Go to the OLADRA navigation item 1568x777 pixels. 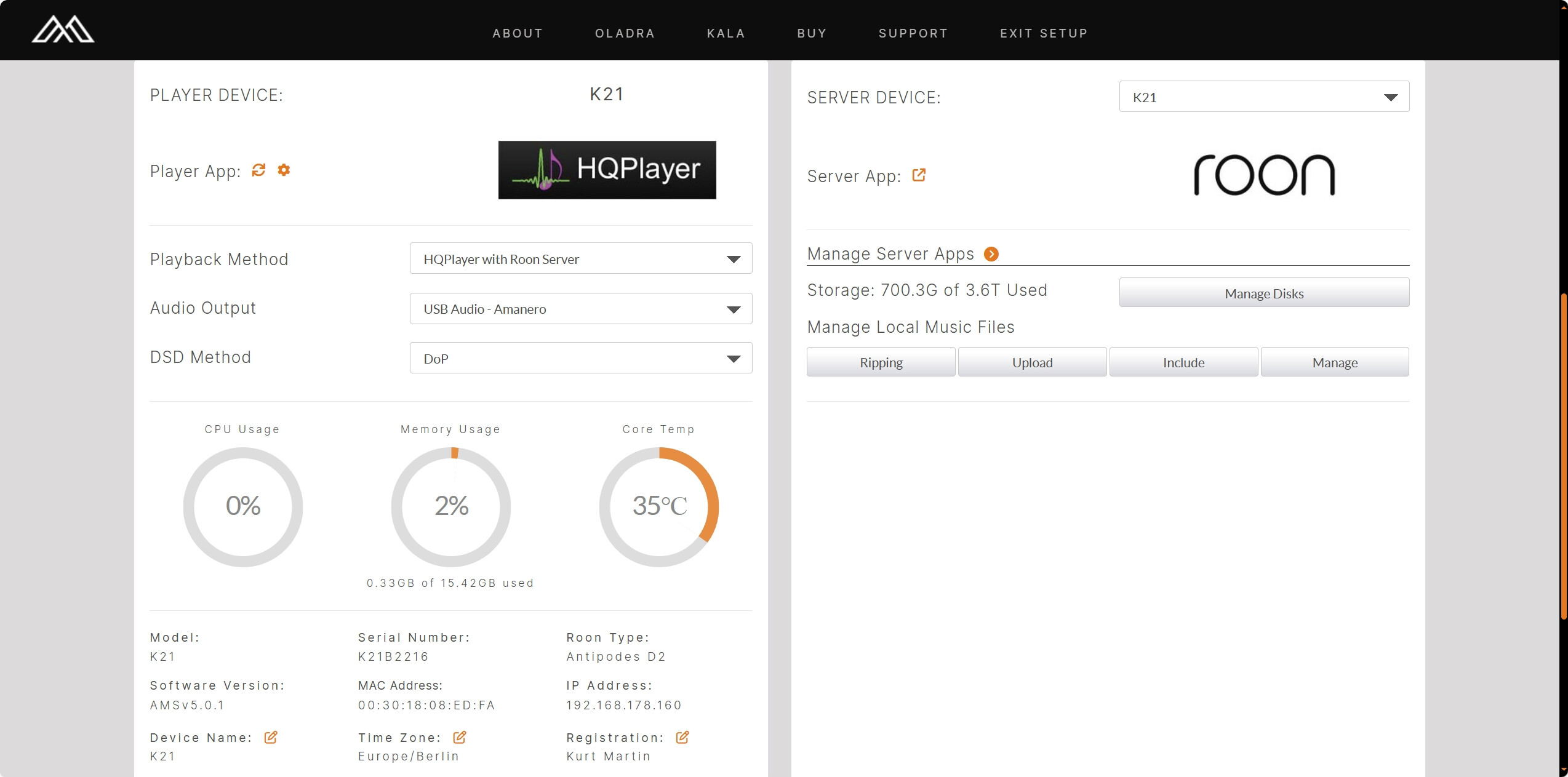(625, 33)
